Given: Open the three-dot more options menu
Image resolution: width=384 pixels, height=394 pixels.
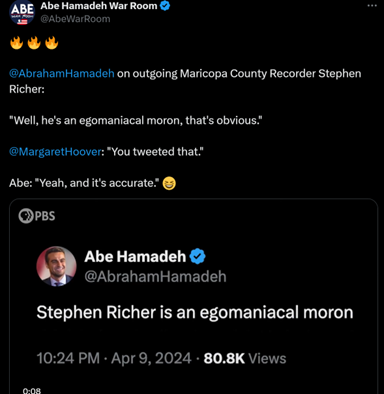Looking at the screenshot, I should coord(372,6).
